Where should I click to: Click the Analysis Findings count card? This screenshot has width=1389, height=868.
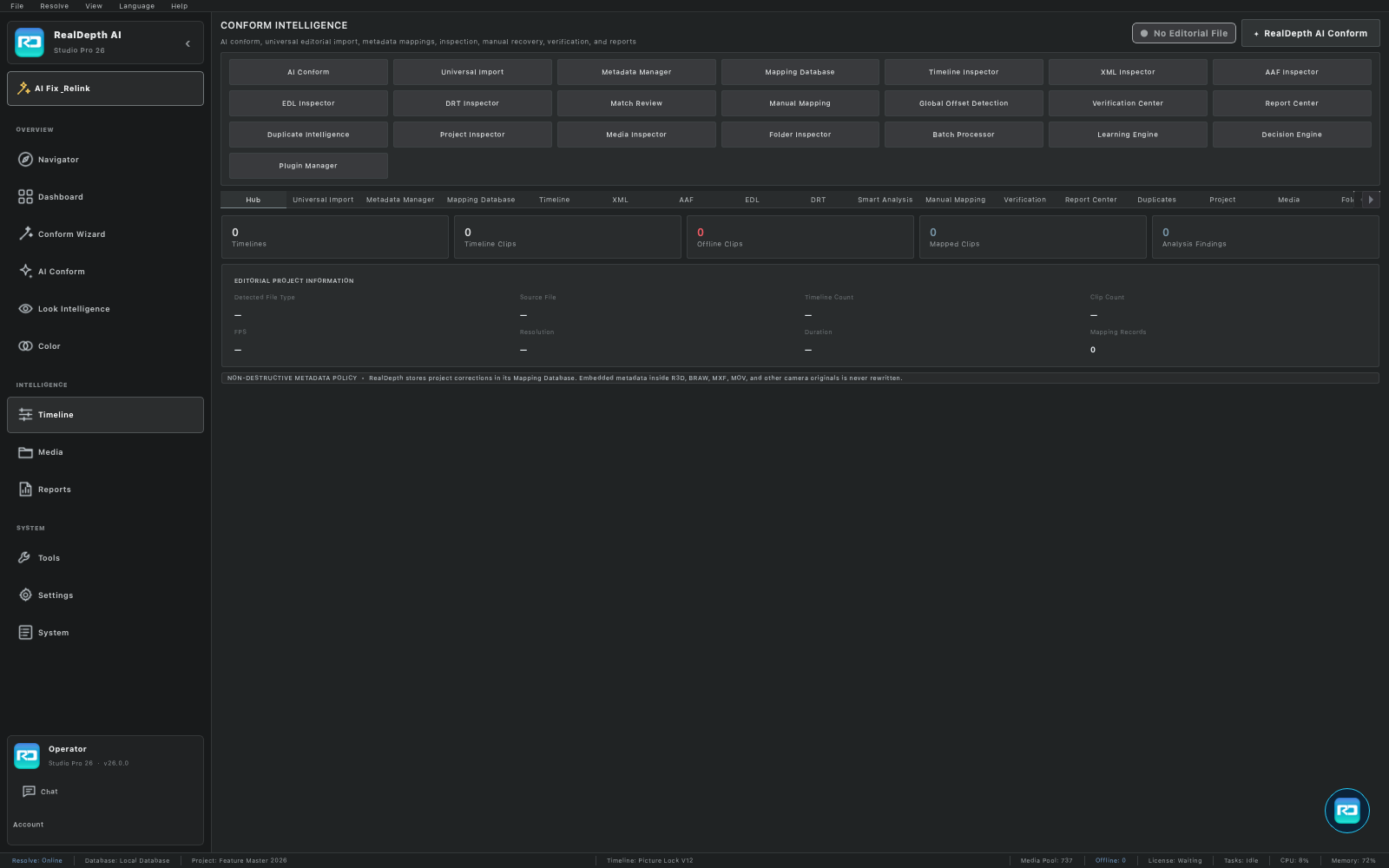click(x=1266, y=237)
